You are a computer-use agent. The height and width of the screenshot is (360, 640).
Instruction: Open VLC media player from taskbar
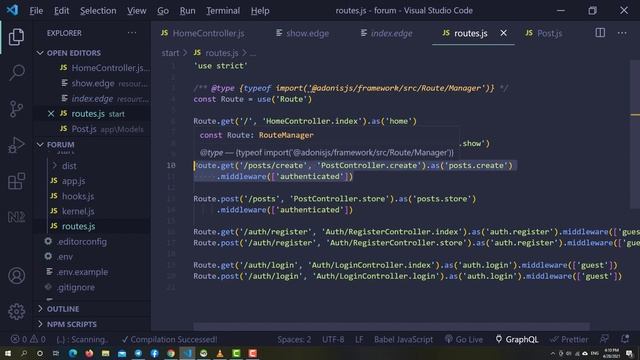coord(220,353)
